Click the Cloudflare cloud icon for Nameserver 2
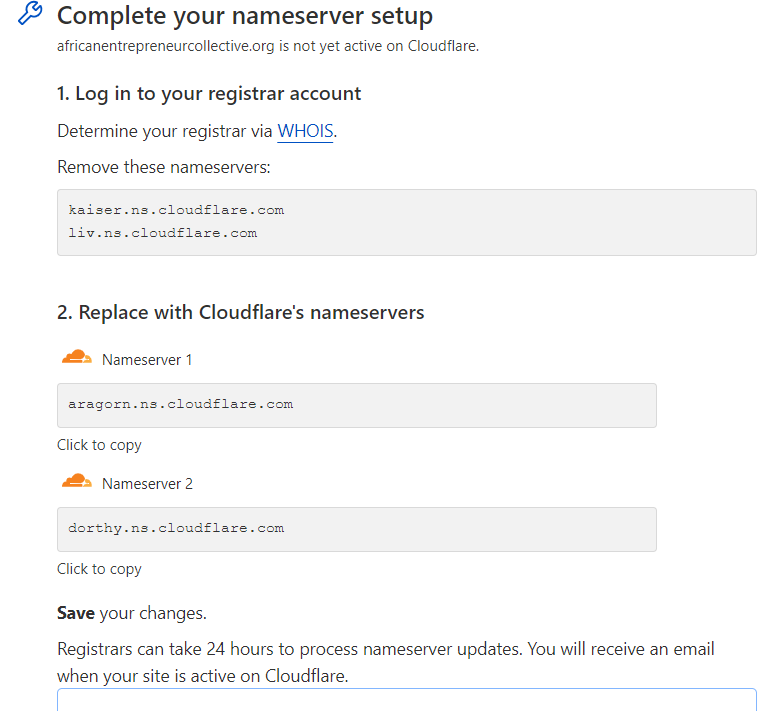This screenshot has height=711, width=770. click(77, 482)
